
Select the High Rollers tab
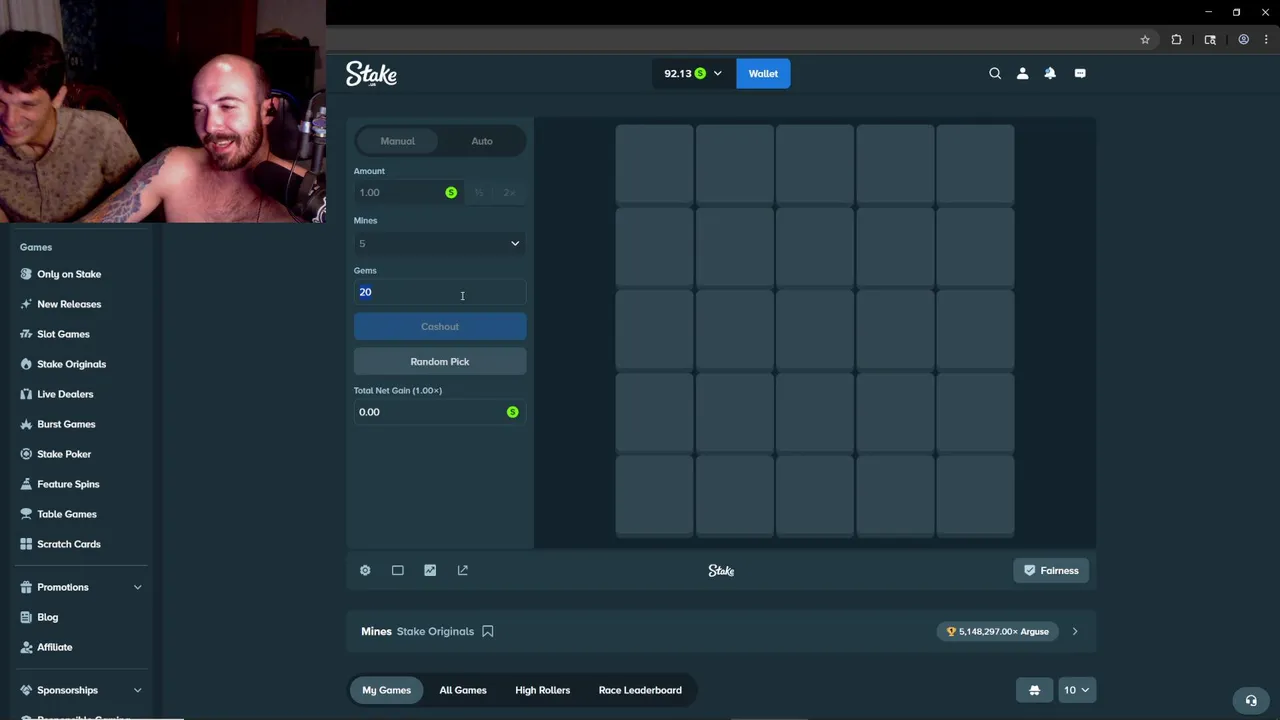pos(542,690)
